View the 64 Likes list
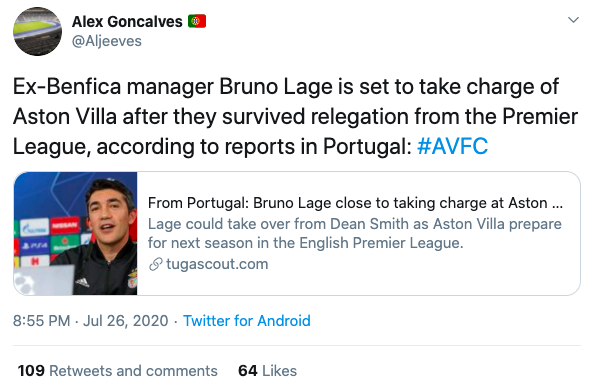This screenshot has height=391, width=596. 267,371
